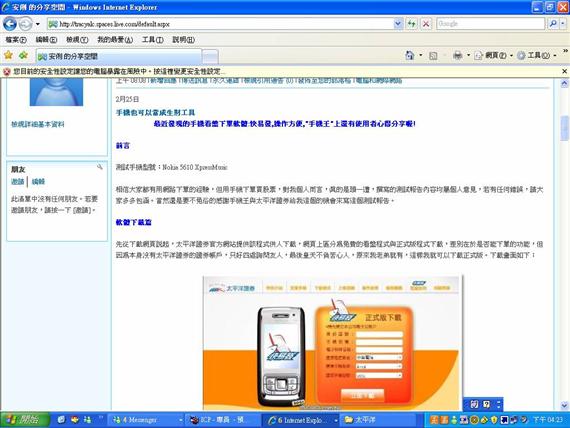This screenshot has height=428, width=570.
Task: Open the 工具(T) menu in menu bar
Action: tap(152, 40)
